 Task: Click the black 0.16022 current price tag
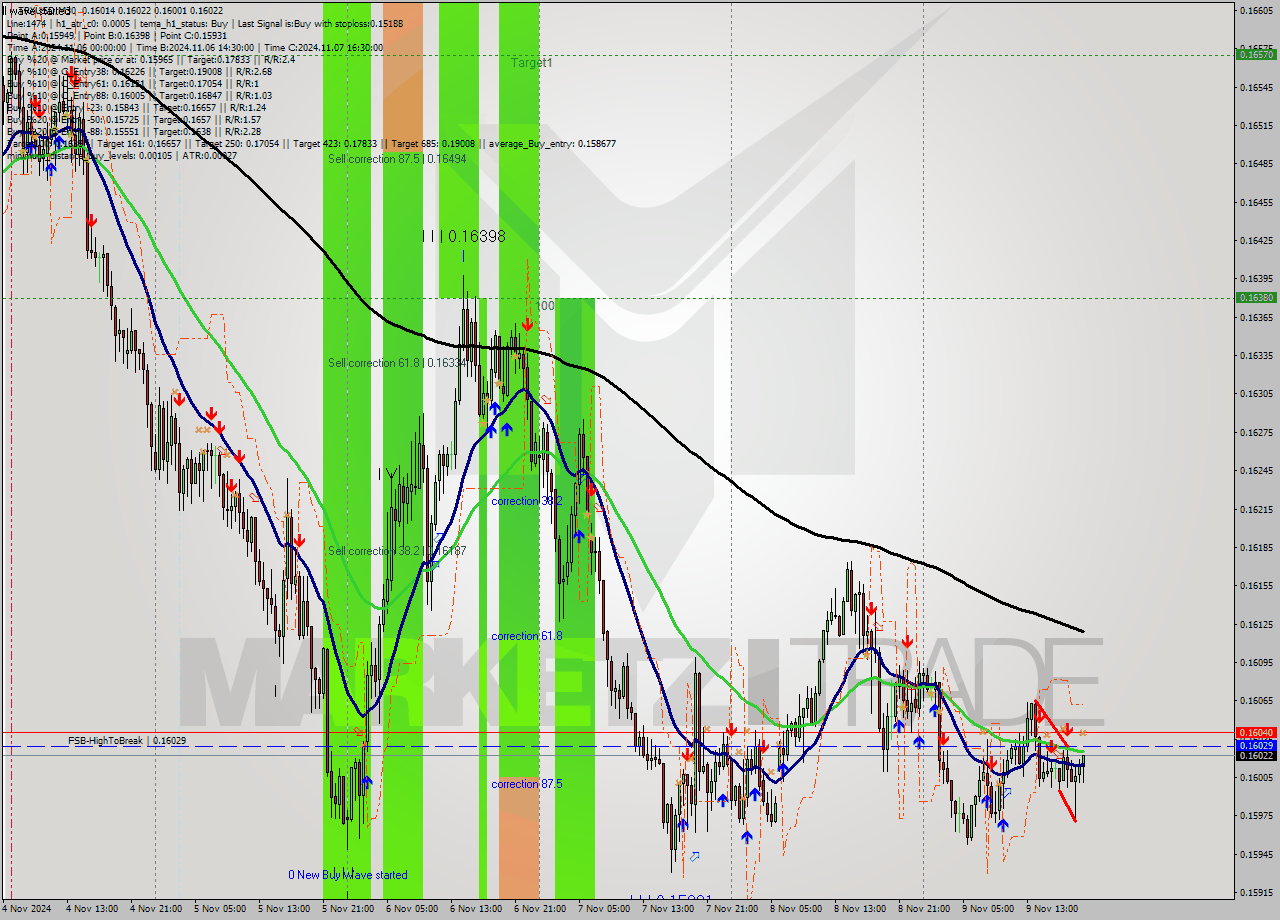[x=1256, y=755]
